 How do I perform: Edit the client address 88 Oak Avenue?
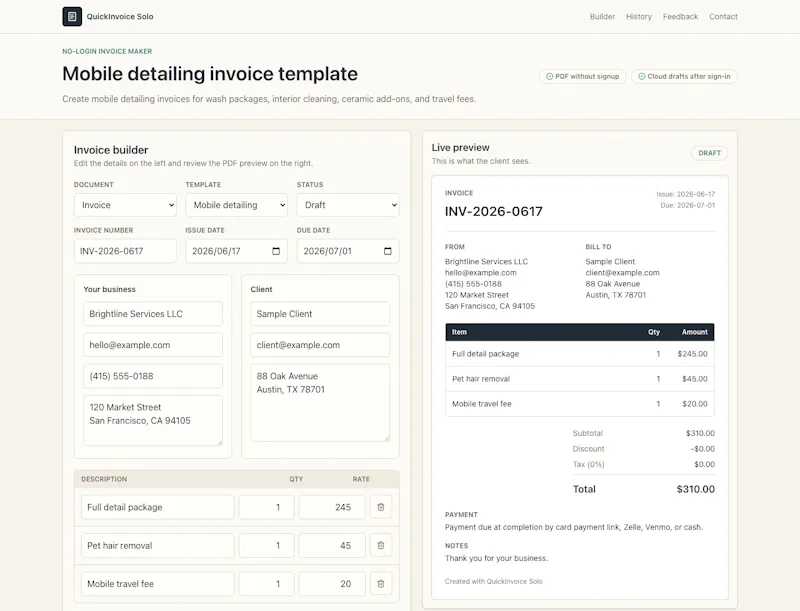tap(320, 402)
